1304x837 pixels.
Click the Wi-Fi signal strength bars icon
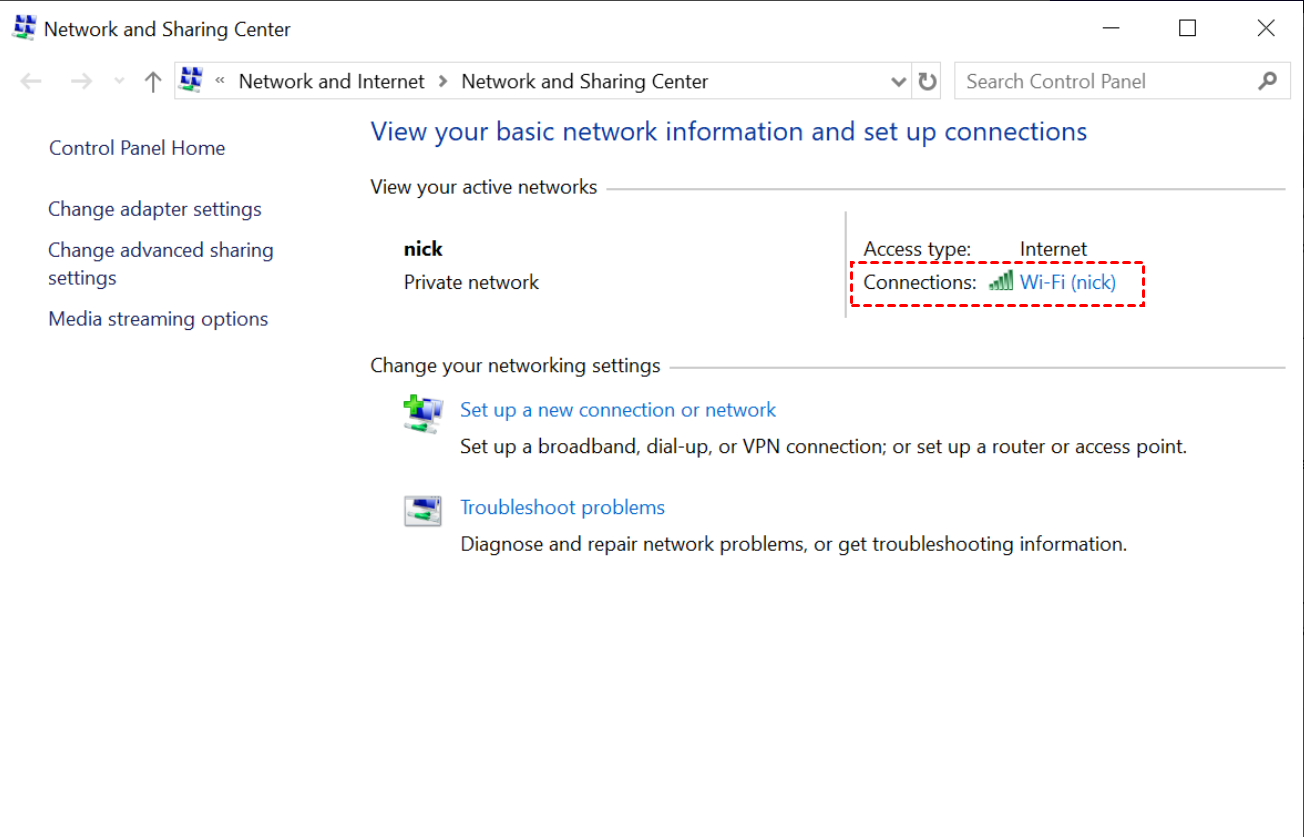point(1000,282)
